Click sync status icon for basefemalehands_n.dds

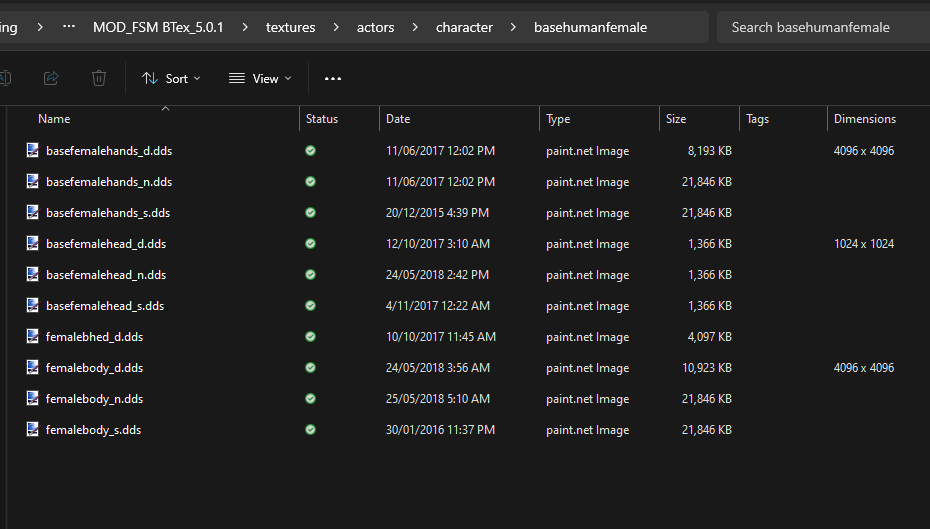(x=310, y=181)
